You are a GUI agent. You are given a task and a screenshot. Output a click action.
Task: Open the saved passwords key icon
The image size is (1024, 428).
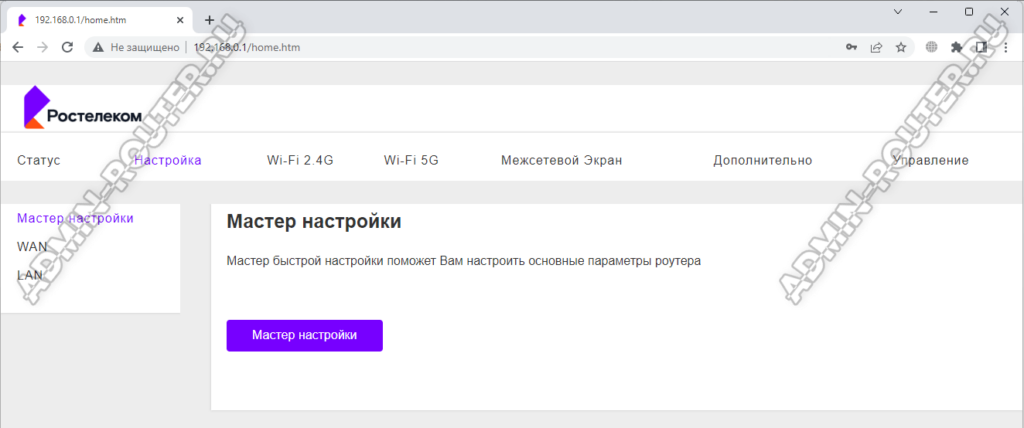point(851,47)
